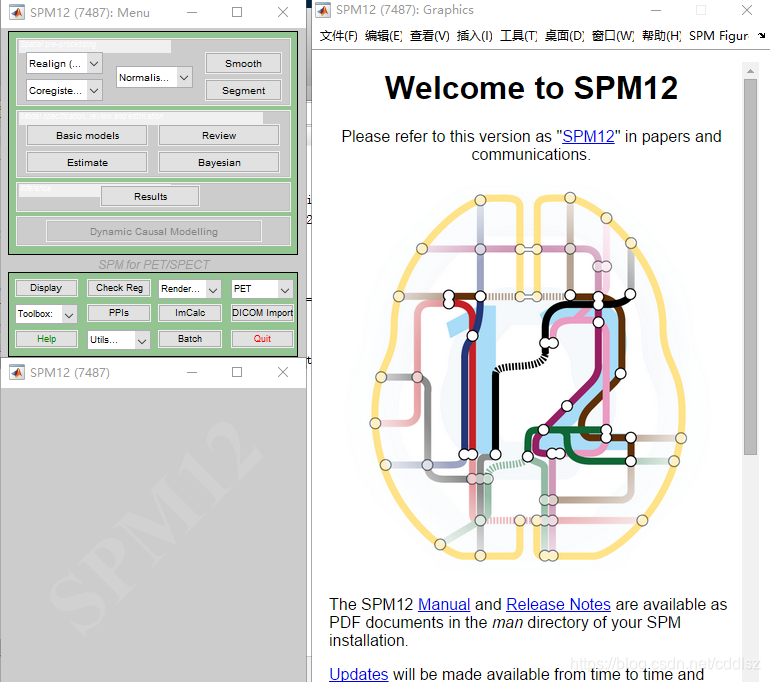Image resolution: width=770 pixels, height=682 pixels.
Task: Open the PET modality dropdown
Action: [x=262, y=289]
